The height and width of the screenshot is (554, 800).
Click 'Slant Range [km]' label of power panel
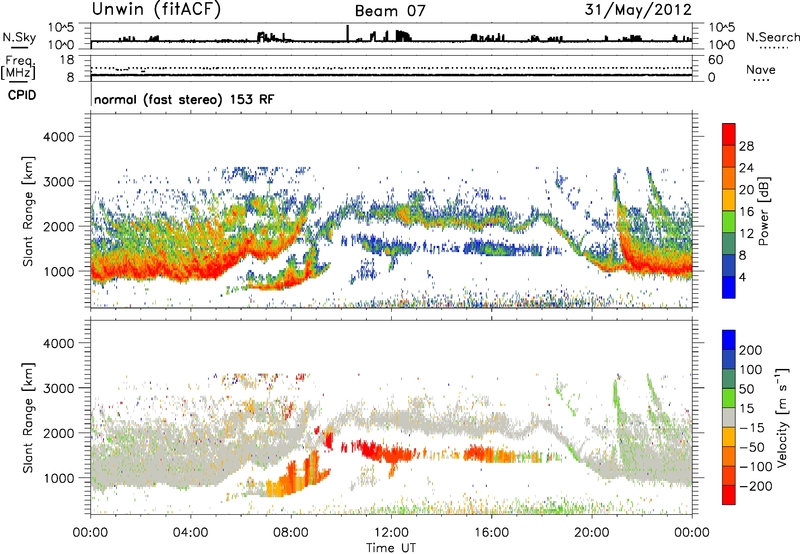(28, 211)
